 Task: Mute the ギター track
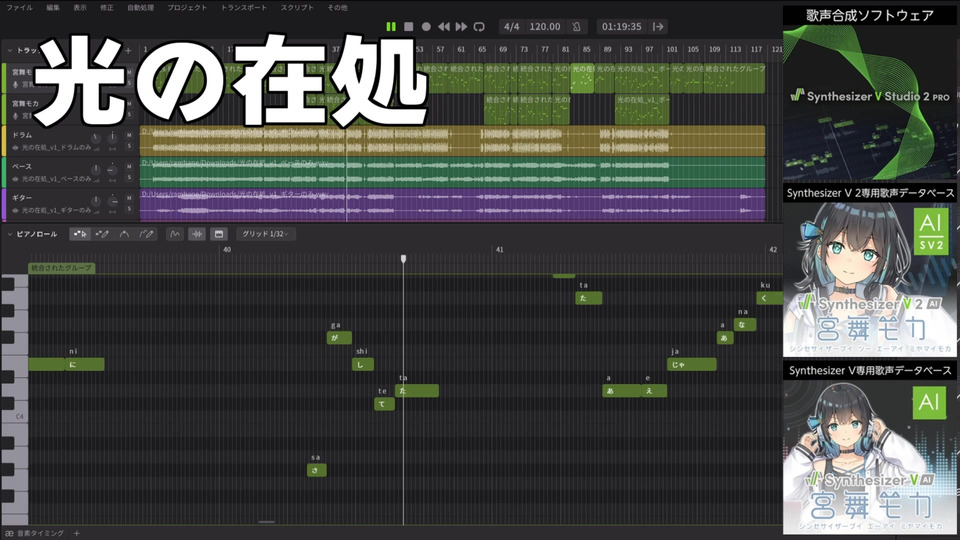[129, 198]
